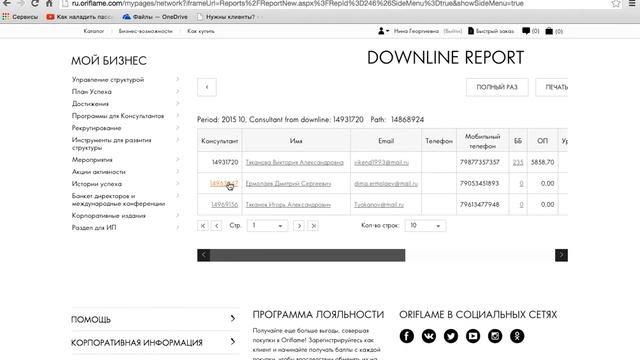Open the Файлы — OneDrive bookmark
This screenshot has width=640, height=360.
click(155, 17)
